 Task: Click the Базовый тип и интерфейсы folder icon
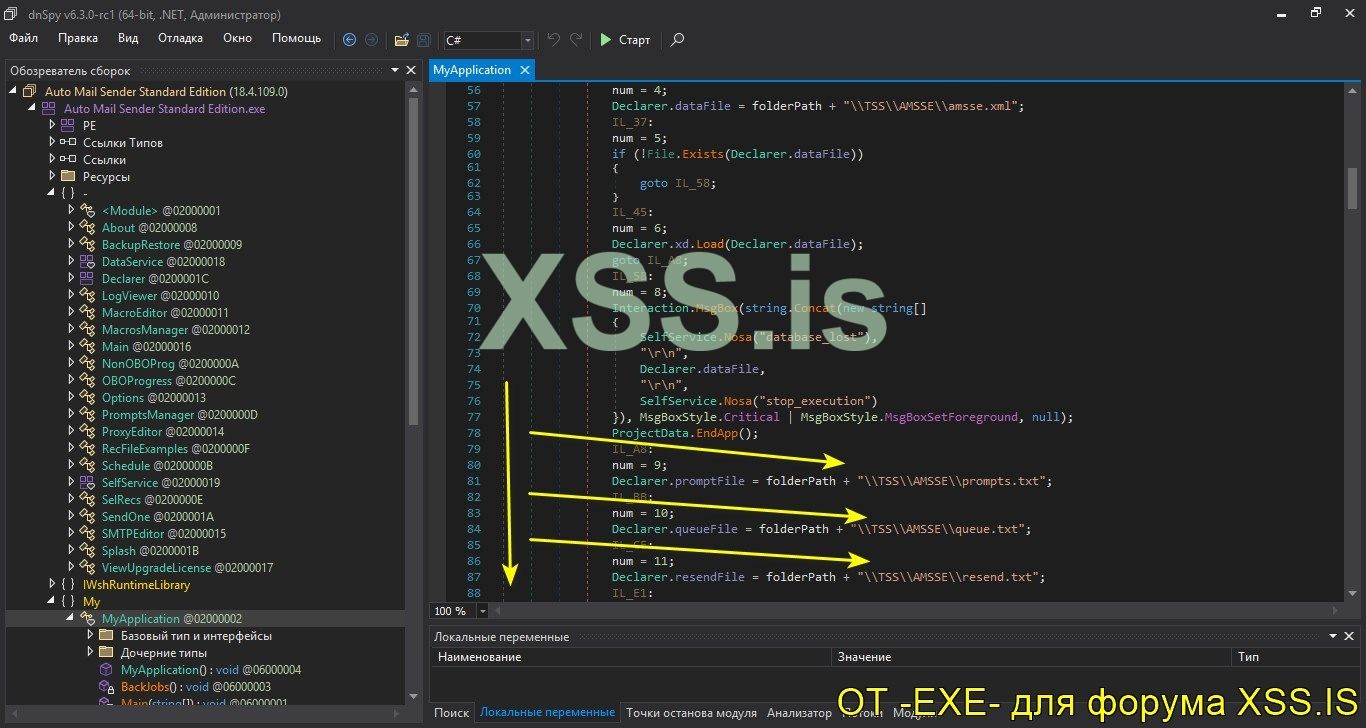click(106, 635)
